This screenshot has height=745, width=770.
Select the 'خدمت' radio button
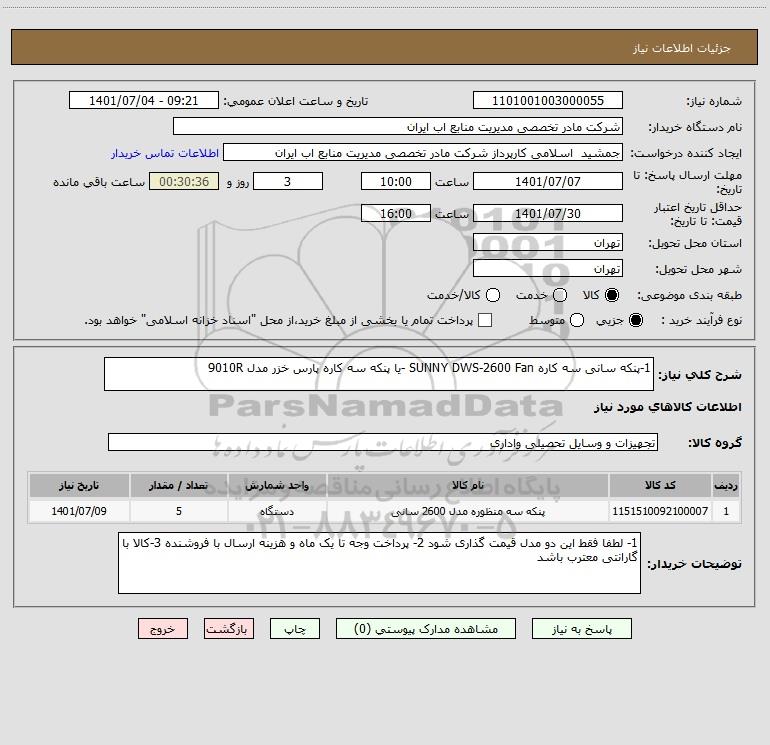(560, 295)
